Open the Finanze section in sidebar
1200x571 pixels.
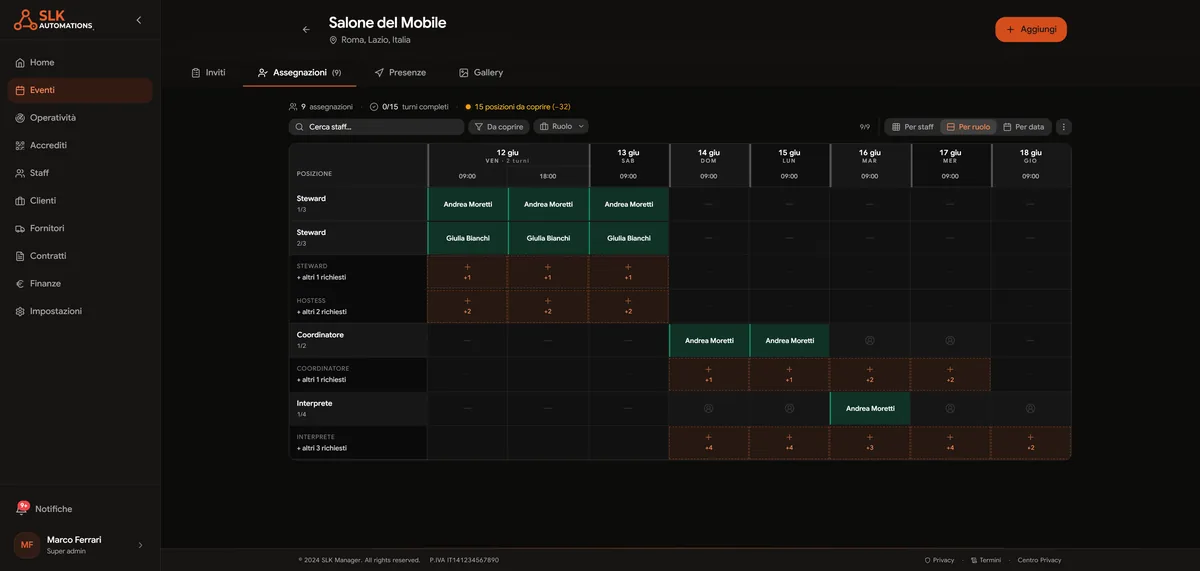(x=80, y=284)
